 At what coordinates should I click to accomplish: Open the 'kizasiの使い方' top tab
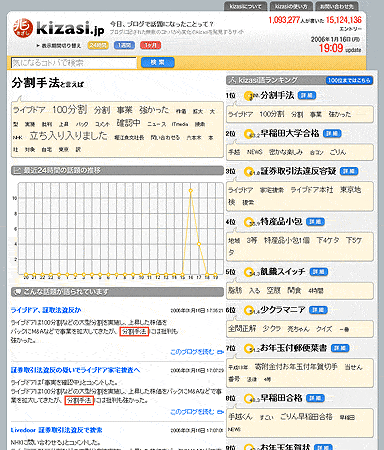click(291, 6)
